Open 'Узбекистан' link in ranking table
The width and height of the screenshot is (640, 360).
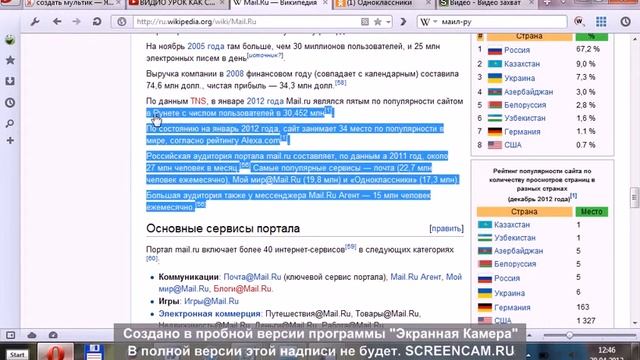pos(515,238)
